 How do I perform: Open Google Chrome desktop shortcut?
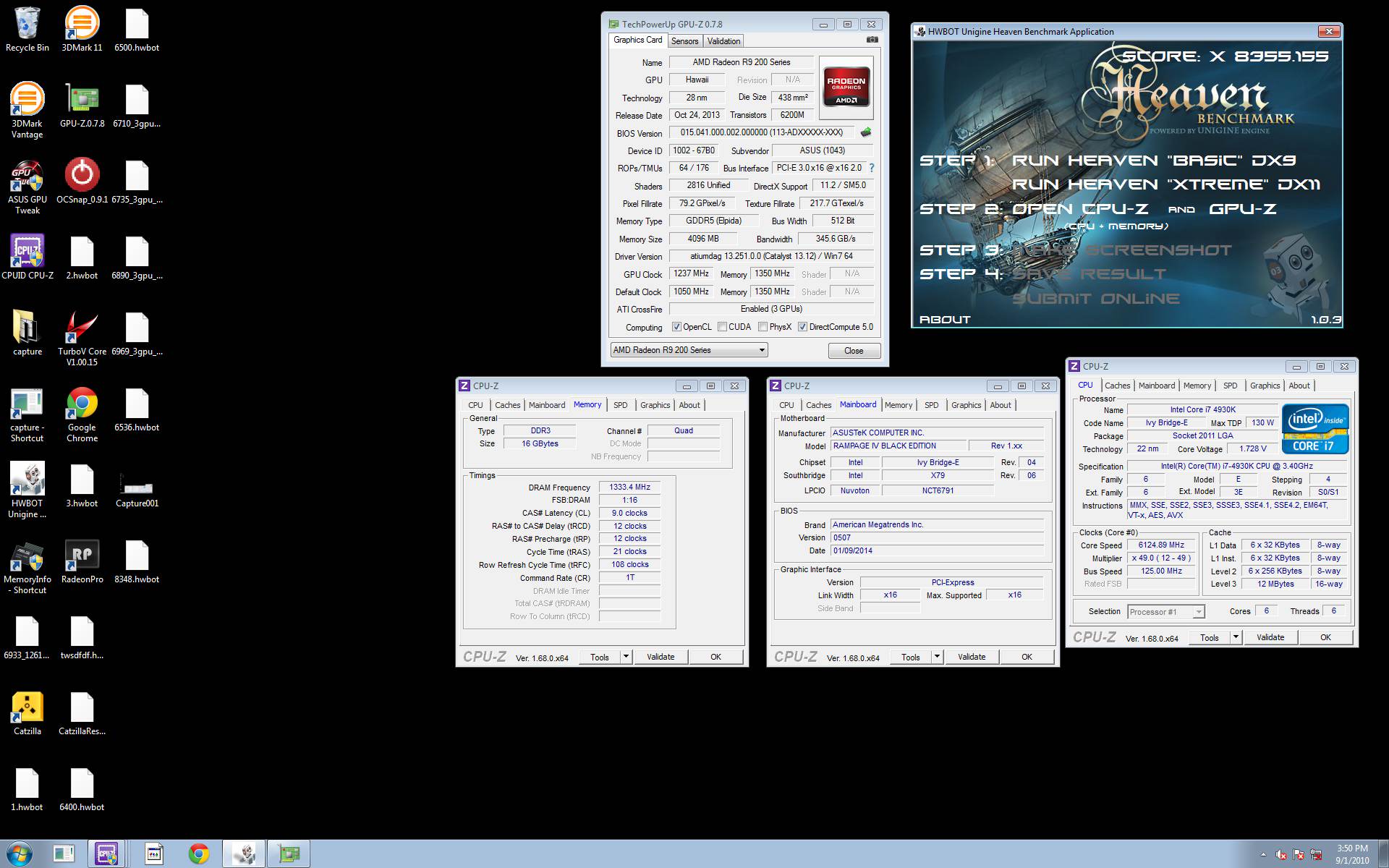click(x=82, y=414)
